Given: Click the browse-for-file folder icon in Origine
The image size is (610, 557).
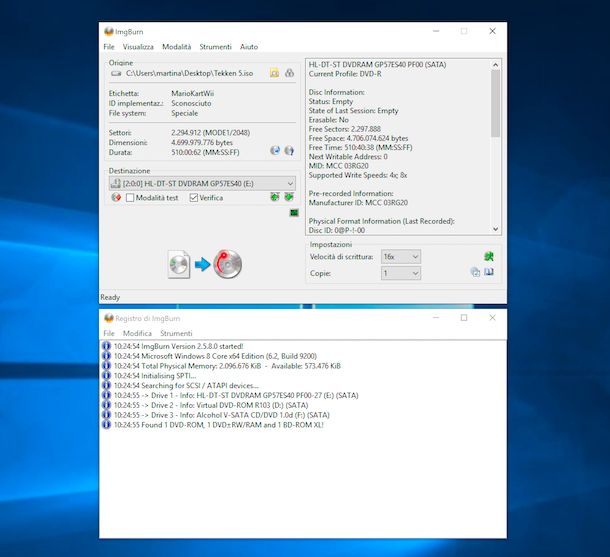Looking at the screenshot, I should pyautogui.click(x=274, y=73).
